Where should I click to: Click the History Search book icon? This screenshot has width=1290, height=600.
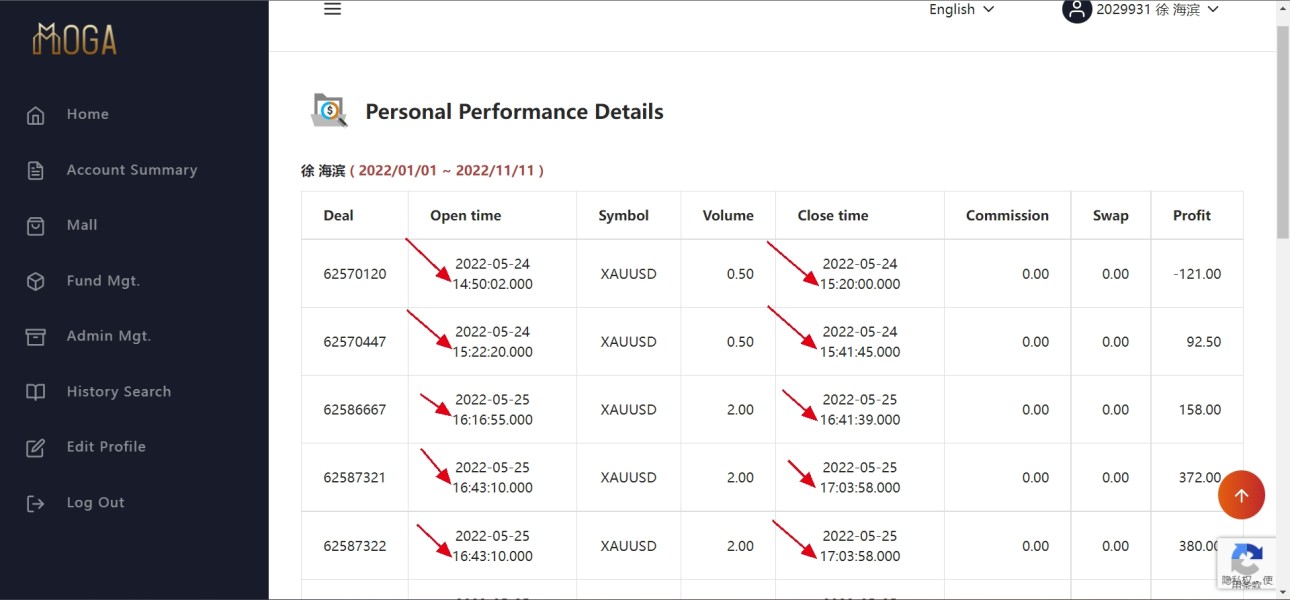[36, 392]
